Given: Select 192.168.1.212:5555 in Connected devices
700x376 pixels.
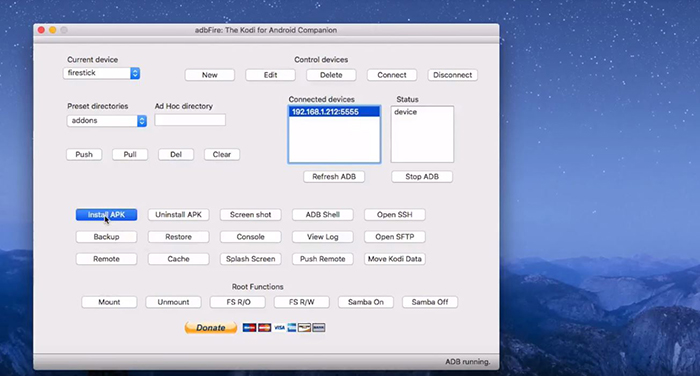Looking at the screenshot, I should coord(334,112).
